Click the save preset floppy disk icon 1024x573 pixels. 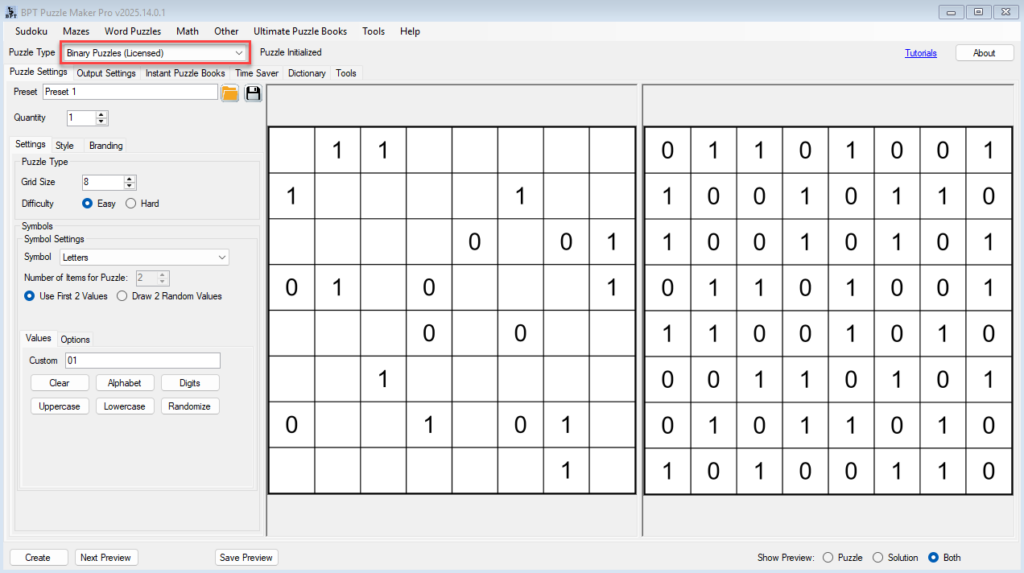click(x=253, y=93)
